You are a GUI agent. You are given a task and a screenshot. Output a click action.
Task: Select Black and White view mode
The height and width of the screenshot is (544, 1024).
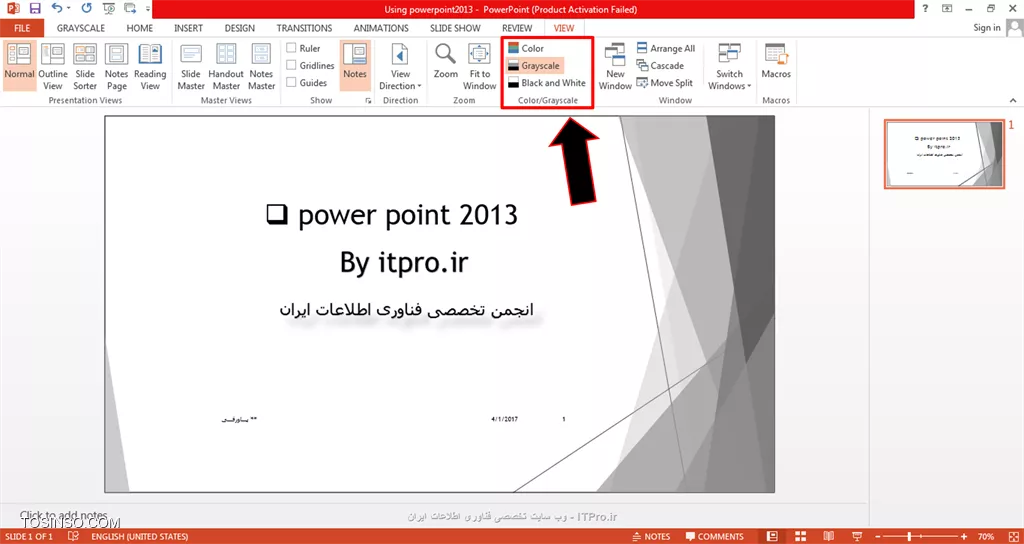point(547,83)
